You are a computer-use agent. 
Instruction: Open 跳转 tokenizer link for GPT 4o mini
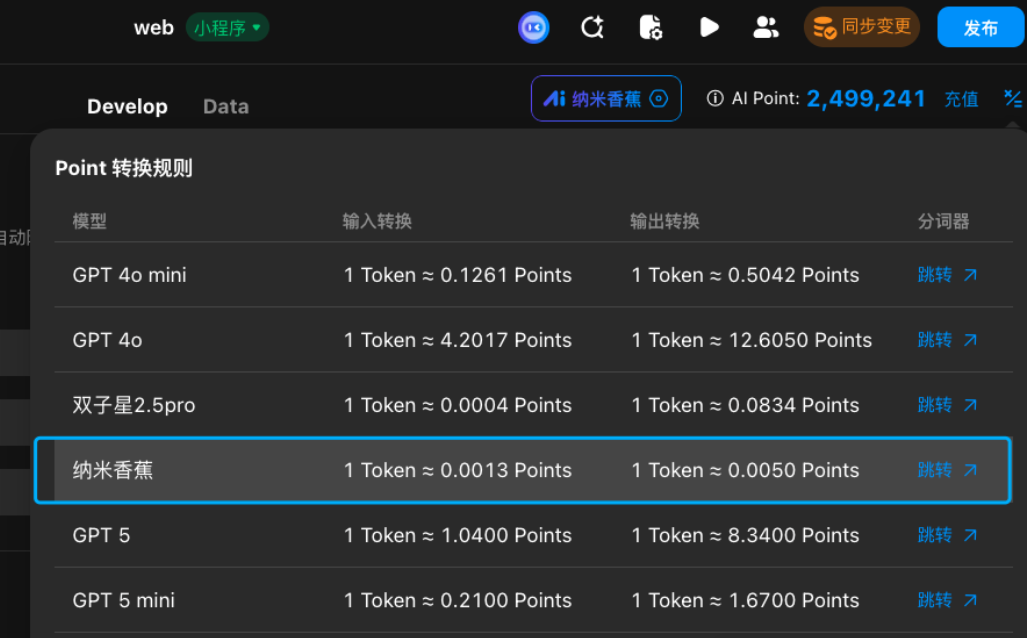pos(947,274)
